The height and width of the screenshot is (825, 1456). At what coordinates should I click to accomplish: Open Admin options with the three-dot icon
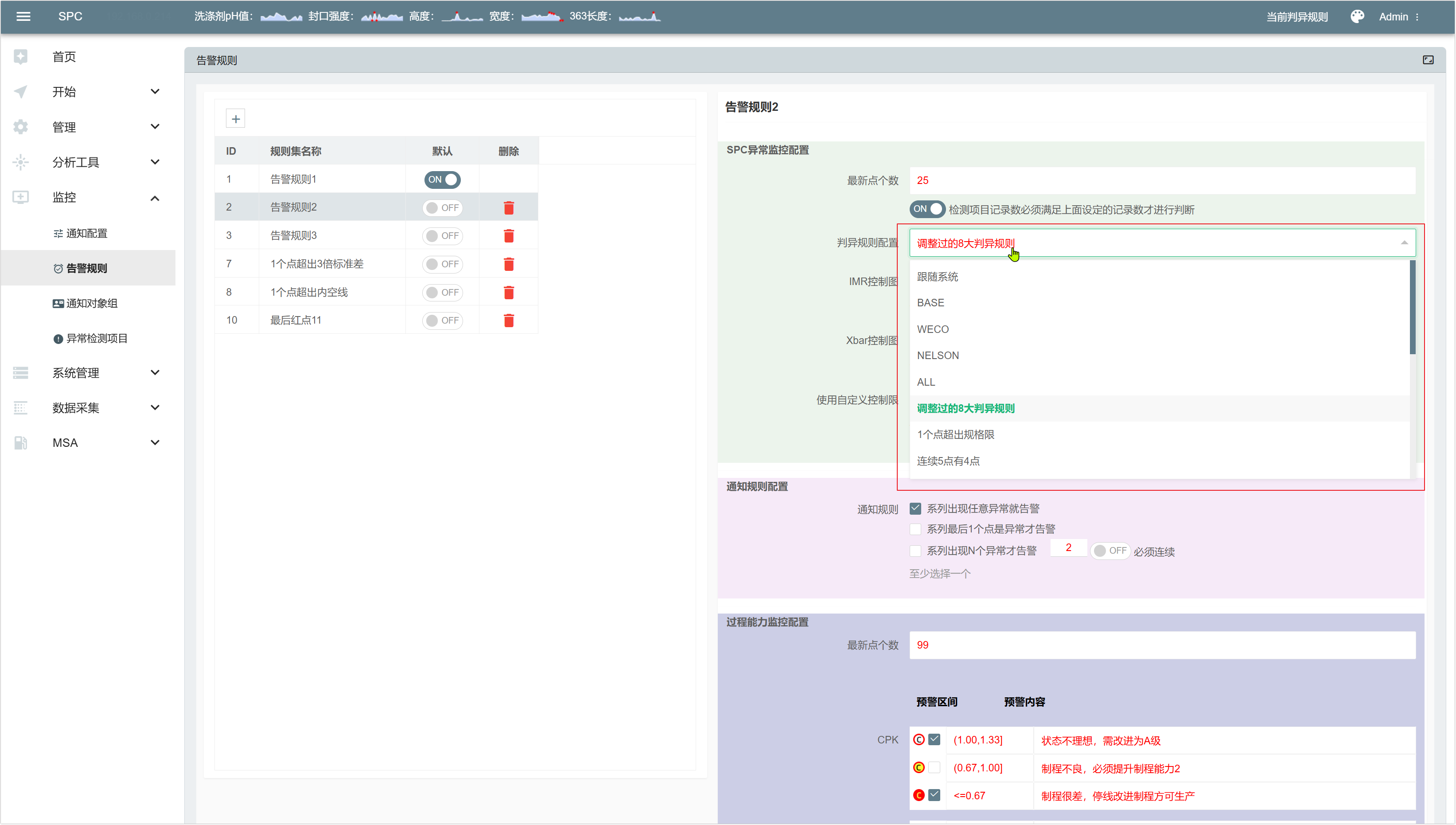[1417, 17]
